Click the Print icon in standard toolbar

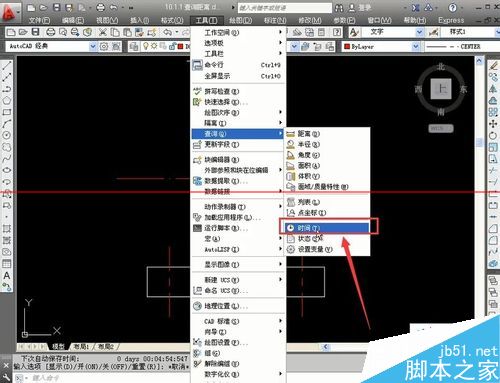pos(50,32)
